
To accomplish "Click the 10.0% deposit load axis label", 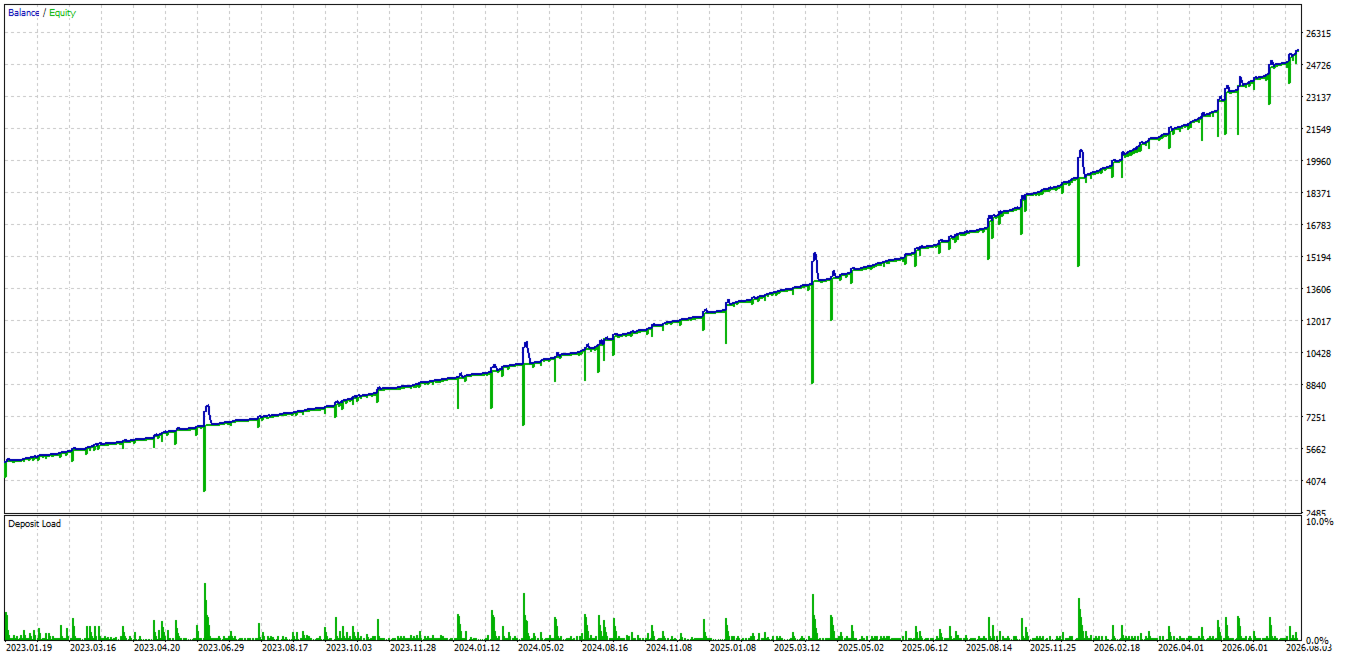I will tap(1319, 521).
